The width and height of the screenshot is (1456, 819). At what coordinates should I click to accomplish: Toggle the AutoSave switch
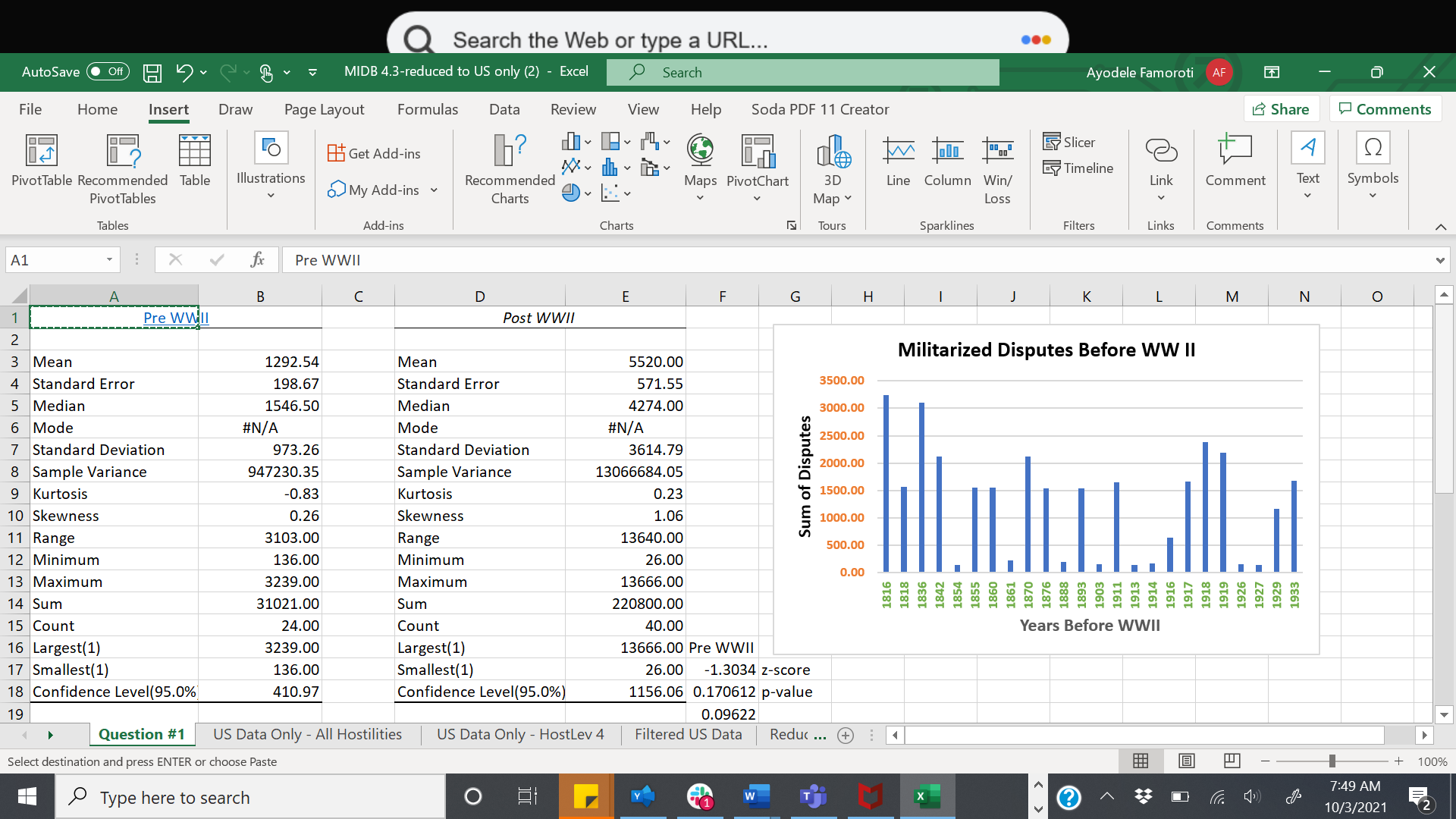[108, 72]
